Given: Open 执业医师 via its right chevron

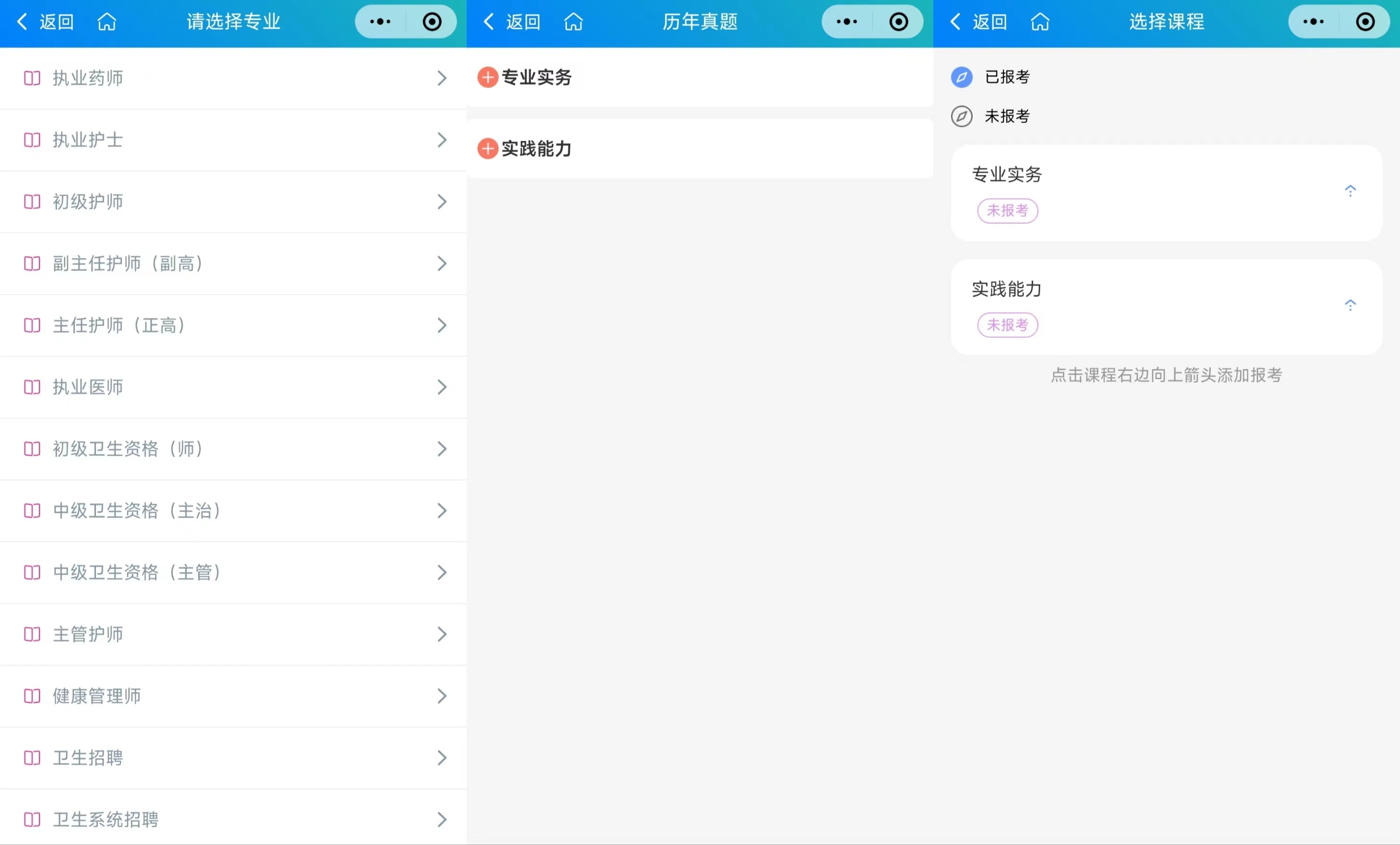Looking at the screenshot, I should click(x=442, y=387).
